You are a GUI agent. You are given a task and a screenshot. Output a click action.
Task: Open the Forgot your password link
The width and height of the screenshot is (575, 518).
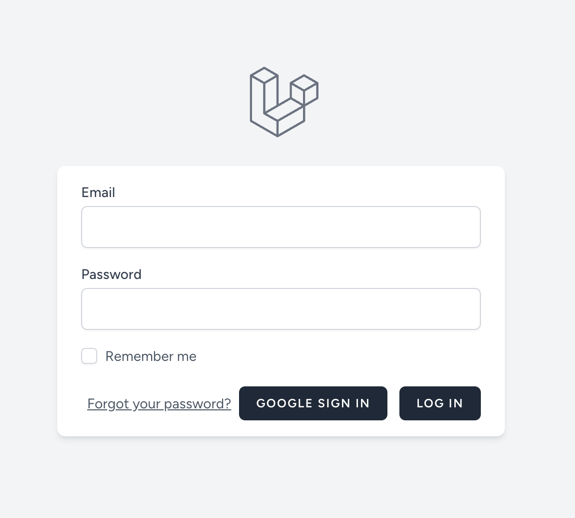point(159,404)
